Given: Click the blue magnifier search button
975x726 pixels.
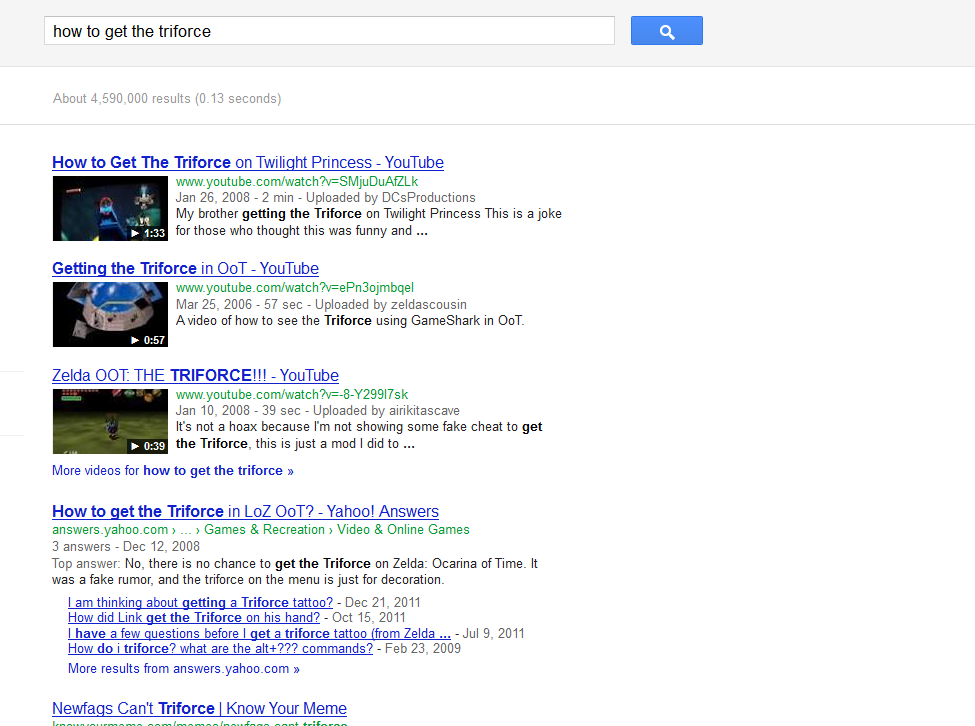Looking at the screenshot, I should [x=667, y=31].
